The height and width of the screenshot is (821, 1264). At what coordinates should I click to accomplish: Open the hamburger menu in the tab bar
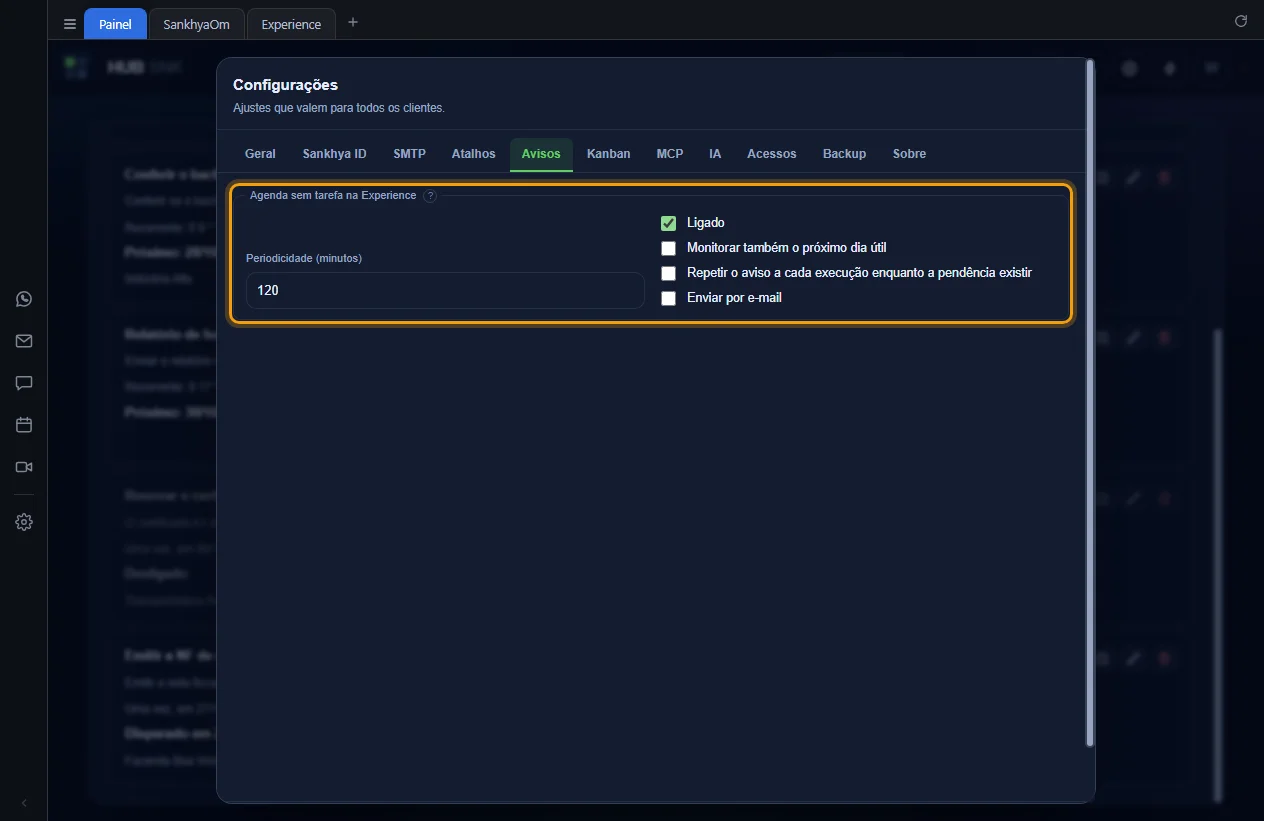coord(70,24)
